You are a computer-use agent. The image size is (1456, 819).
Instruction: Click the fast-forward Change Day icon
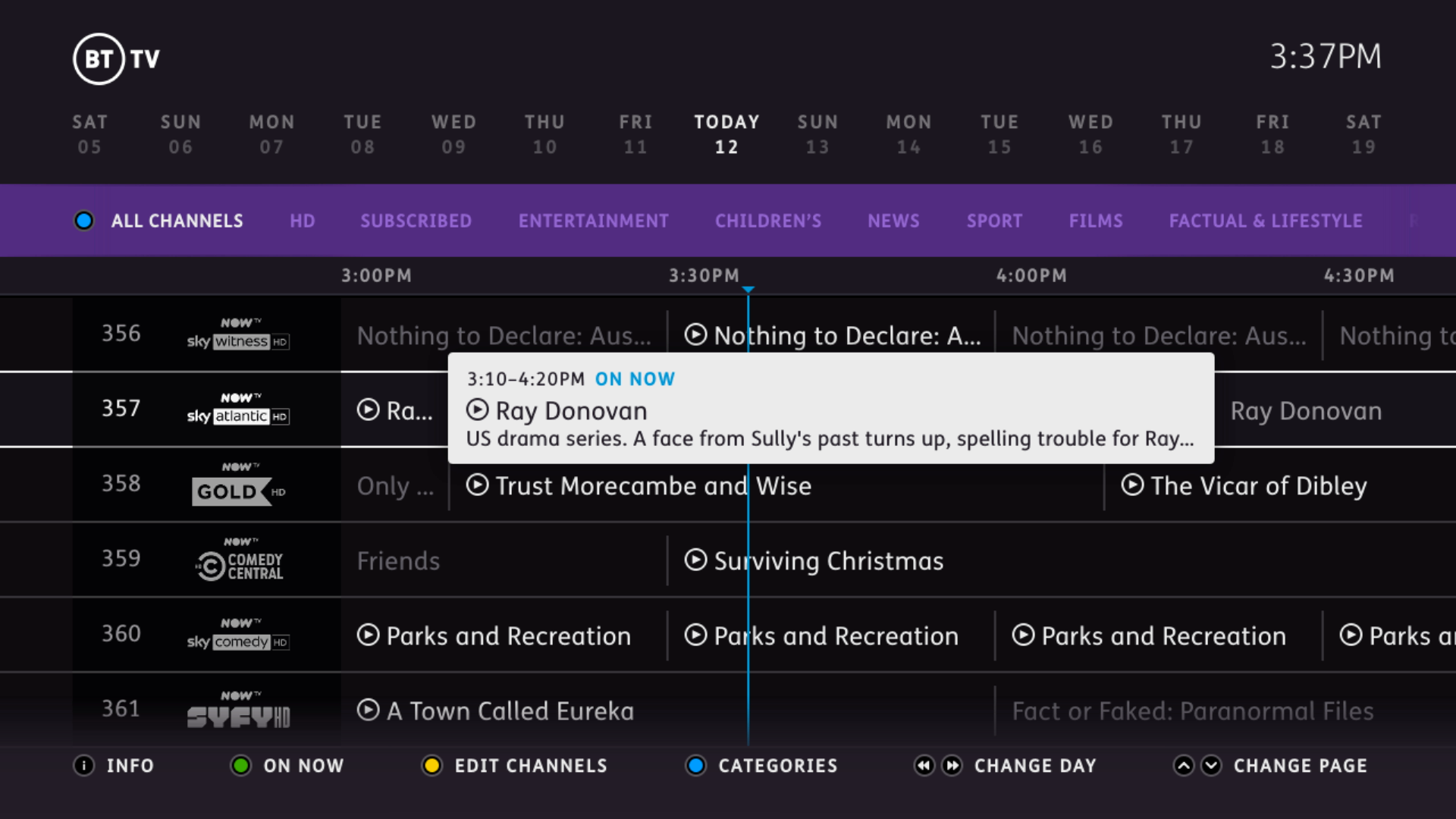952,766
